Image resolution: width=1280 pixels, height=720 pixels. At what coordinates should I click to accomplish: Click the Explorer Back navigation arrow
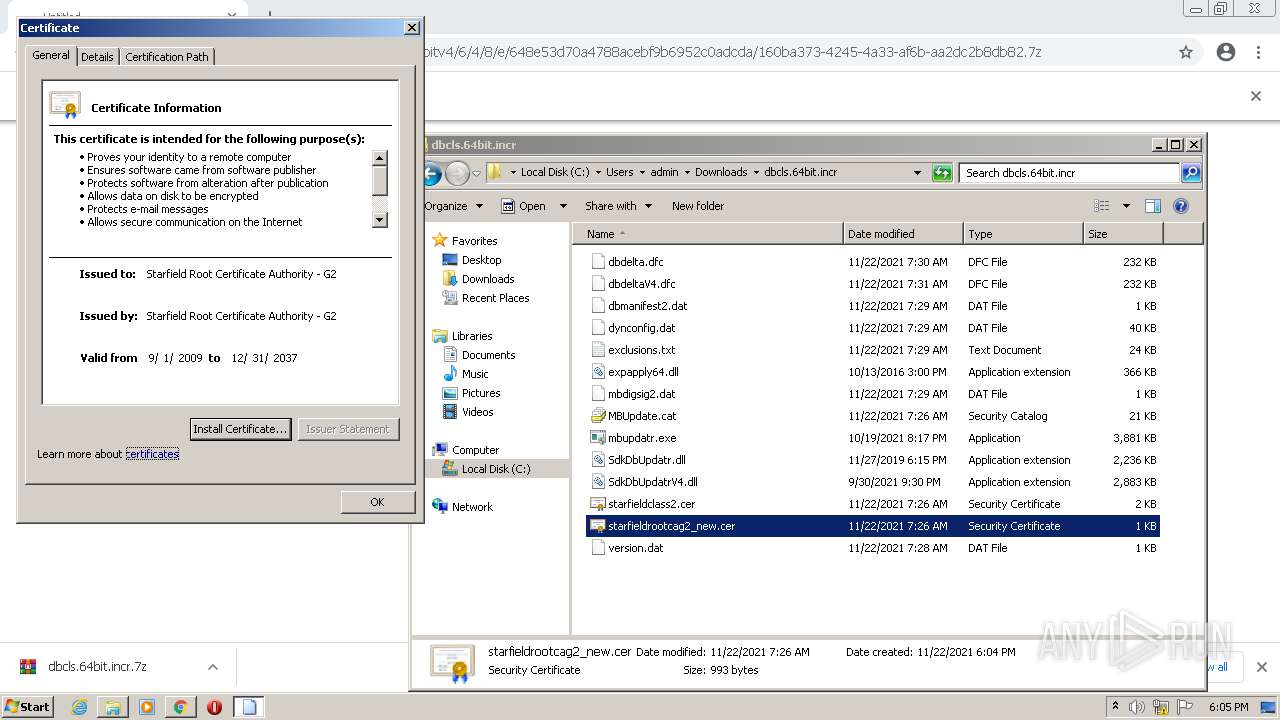click(431, 173)
